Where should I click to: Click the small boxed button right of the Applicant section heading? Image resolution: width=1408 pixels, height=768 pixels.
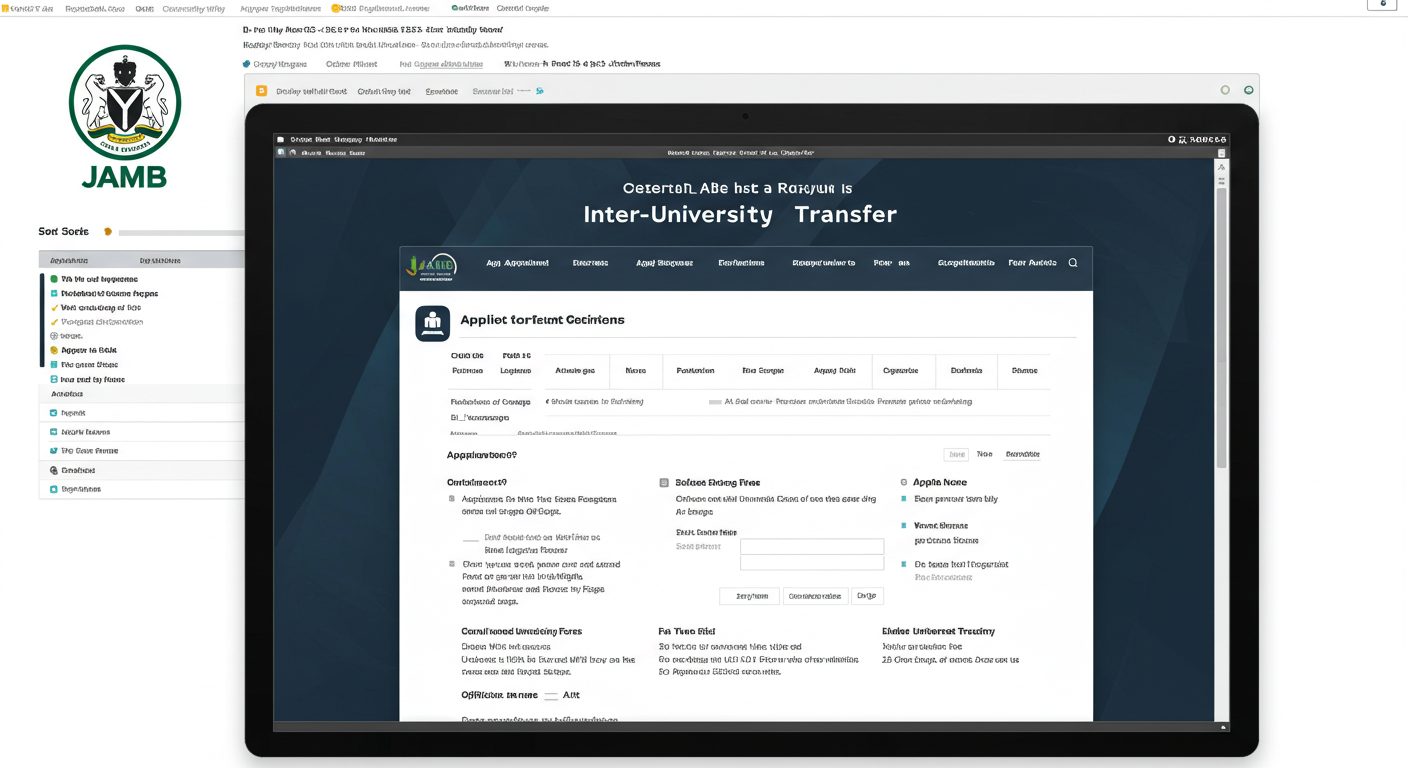tap(957, 454)
